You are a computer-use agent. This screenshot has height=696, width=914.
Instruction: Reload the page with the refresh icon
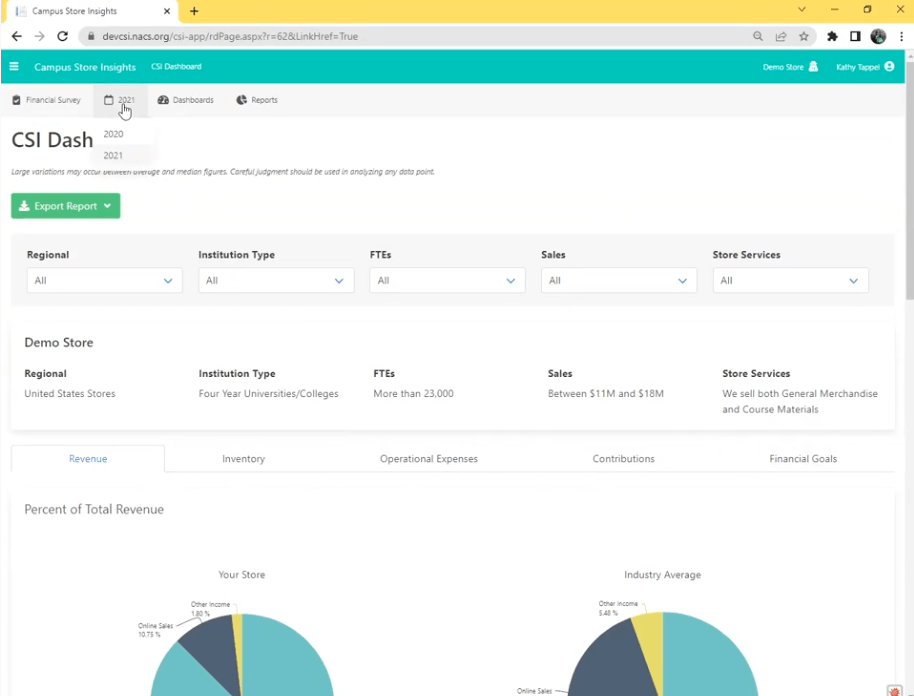coord(62,36)
